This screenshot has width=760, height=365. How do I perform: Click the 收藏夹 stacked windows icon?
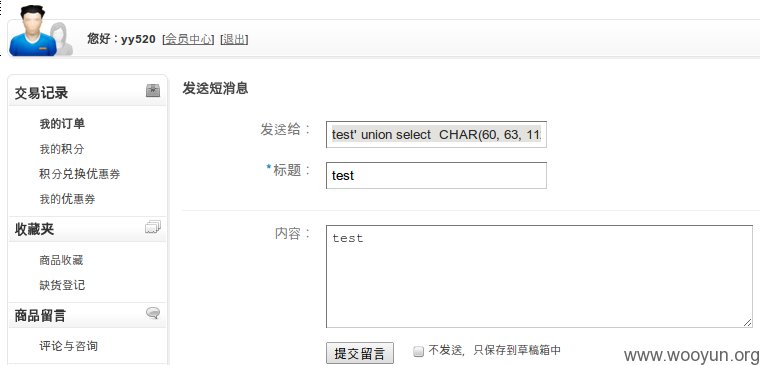tap(153, 227)
